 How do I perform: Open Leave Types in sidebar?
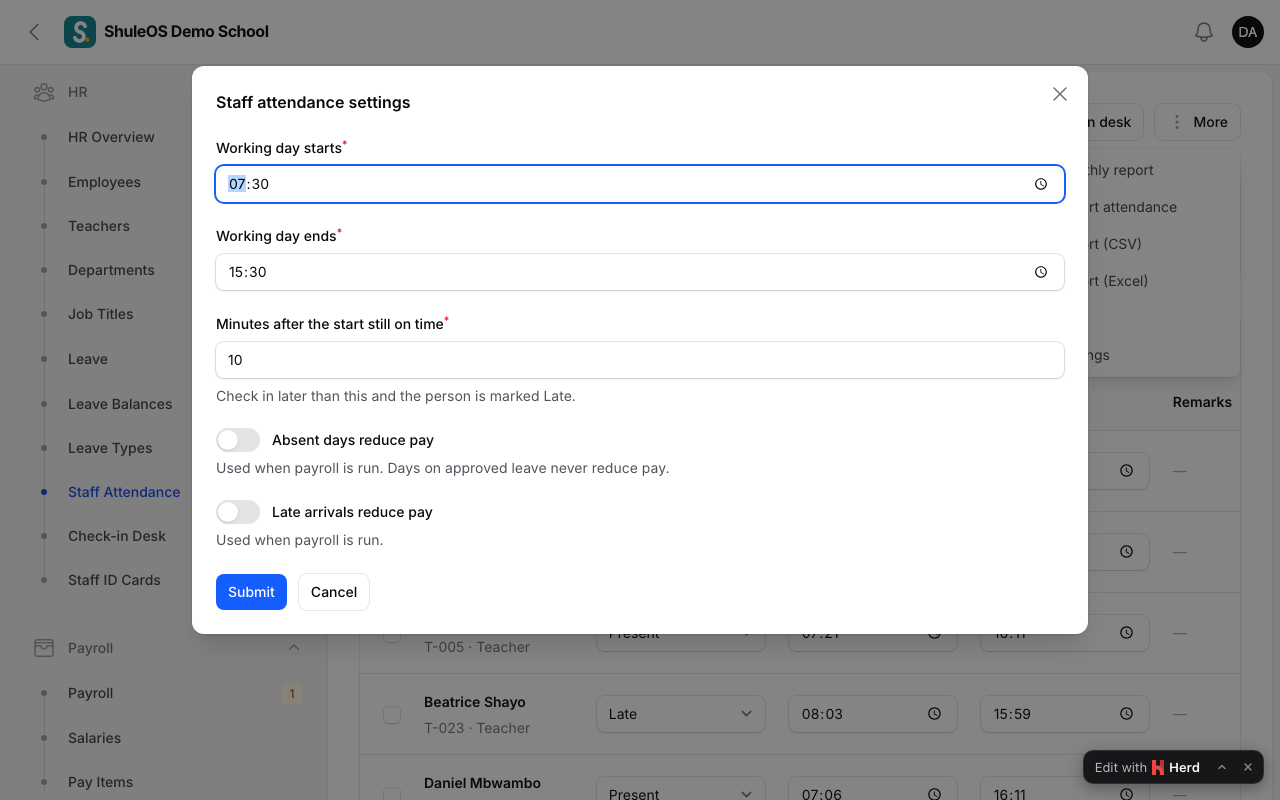point(110,448)
